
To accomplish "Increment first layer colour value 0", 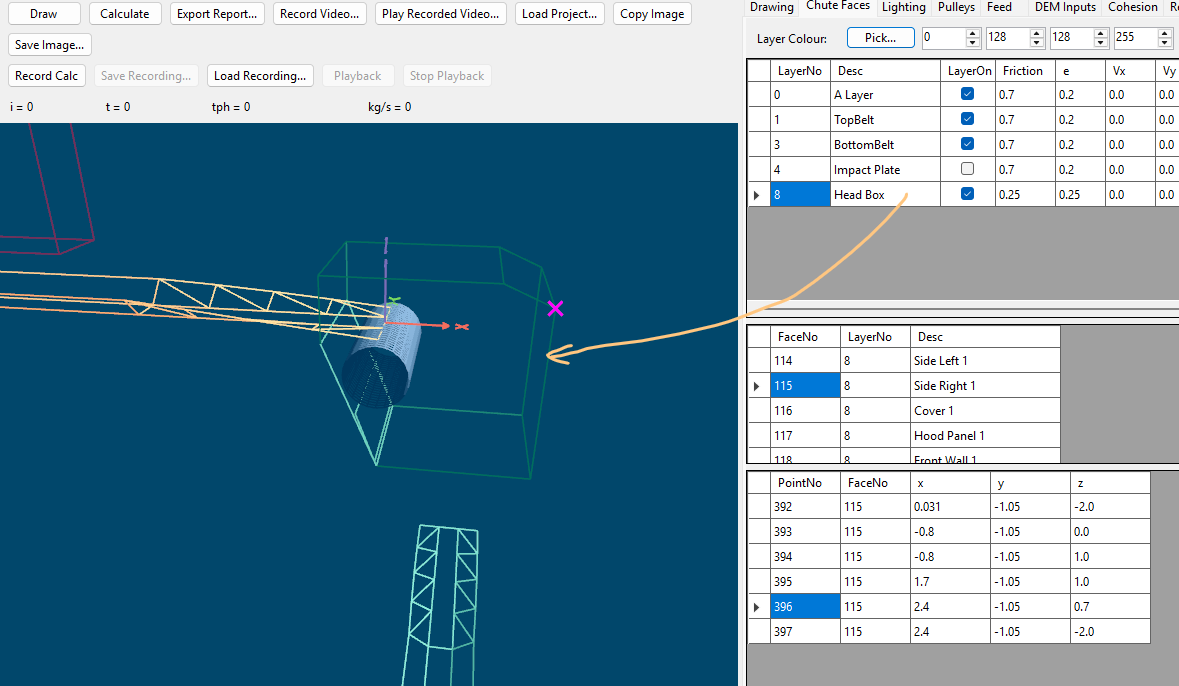I will pyautogui.click(x=972, y=33).
